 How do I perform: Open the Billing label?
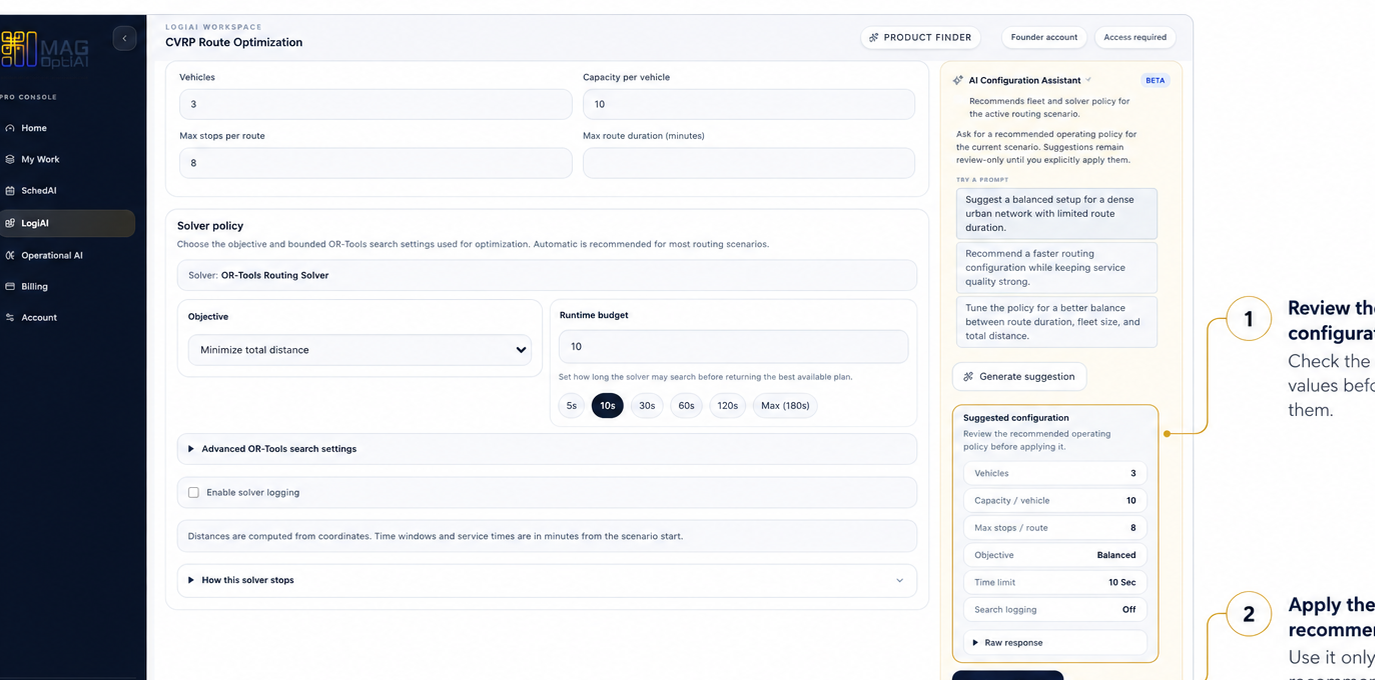coord(34,286)
